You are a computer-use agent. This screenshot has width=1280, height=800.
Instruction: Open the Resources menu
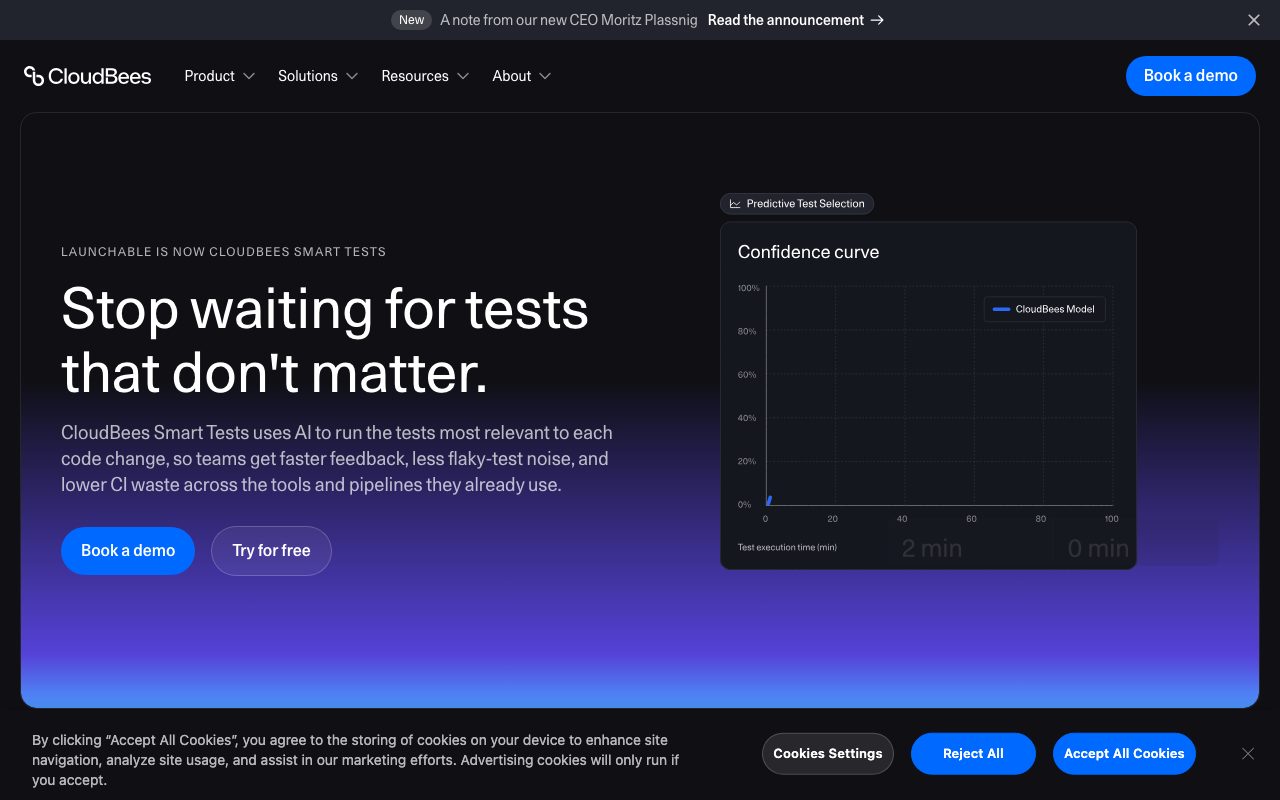(425, 76)
